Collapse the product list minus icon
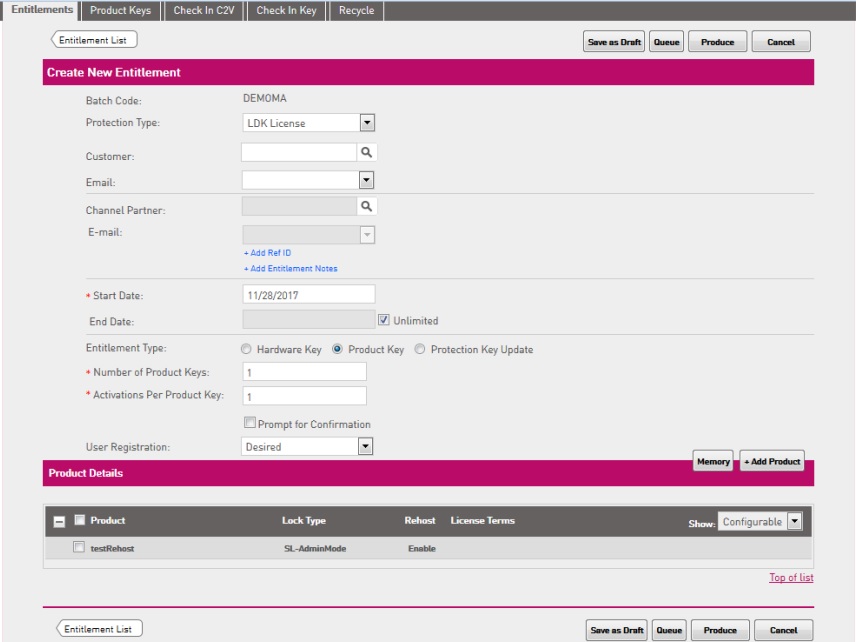Image resolution: width=856 pixels, height=642 pixels. [x=59, y=521]
